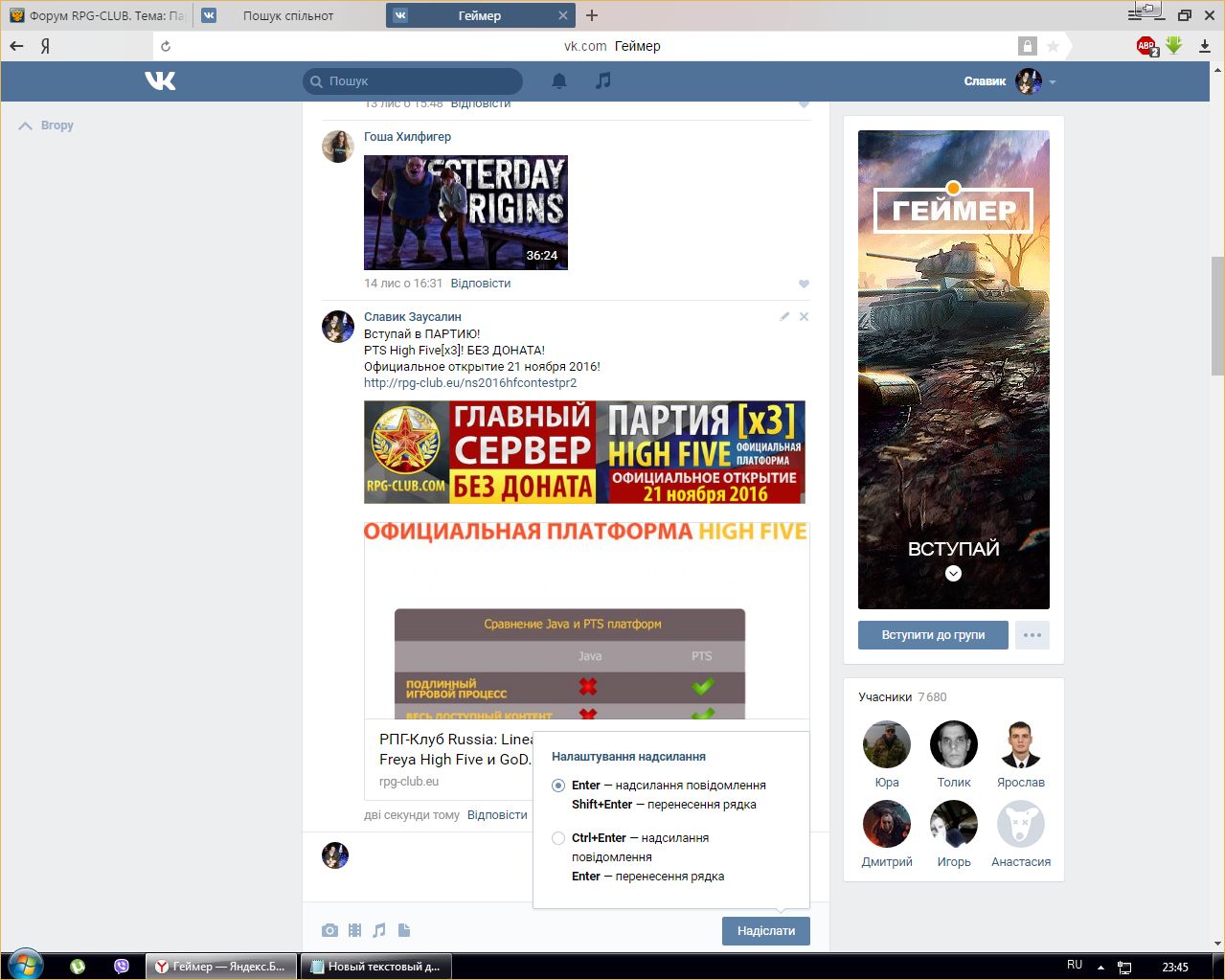This screenshot has height=980, width=1225.
Task: Open the Viber taskbar icon
Action: (122, 967)
